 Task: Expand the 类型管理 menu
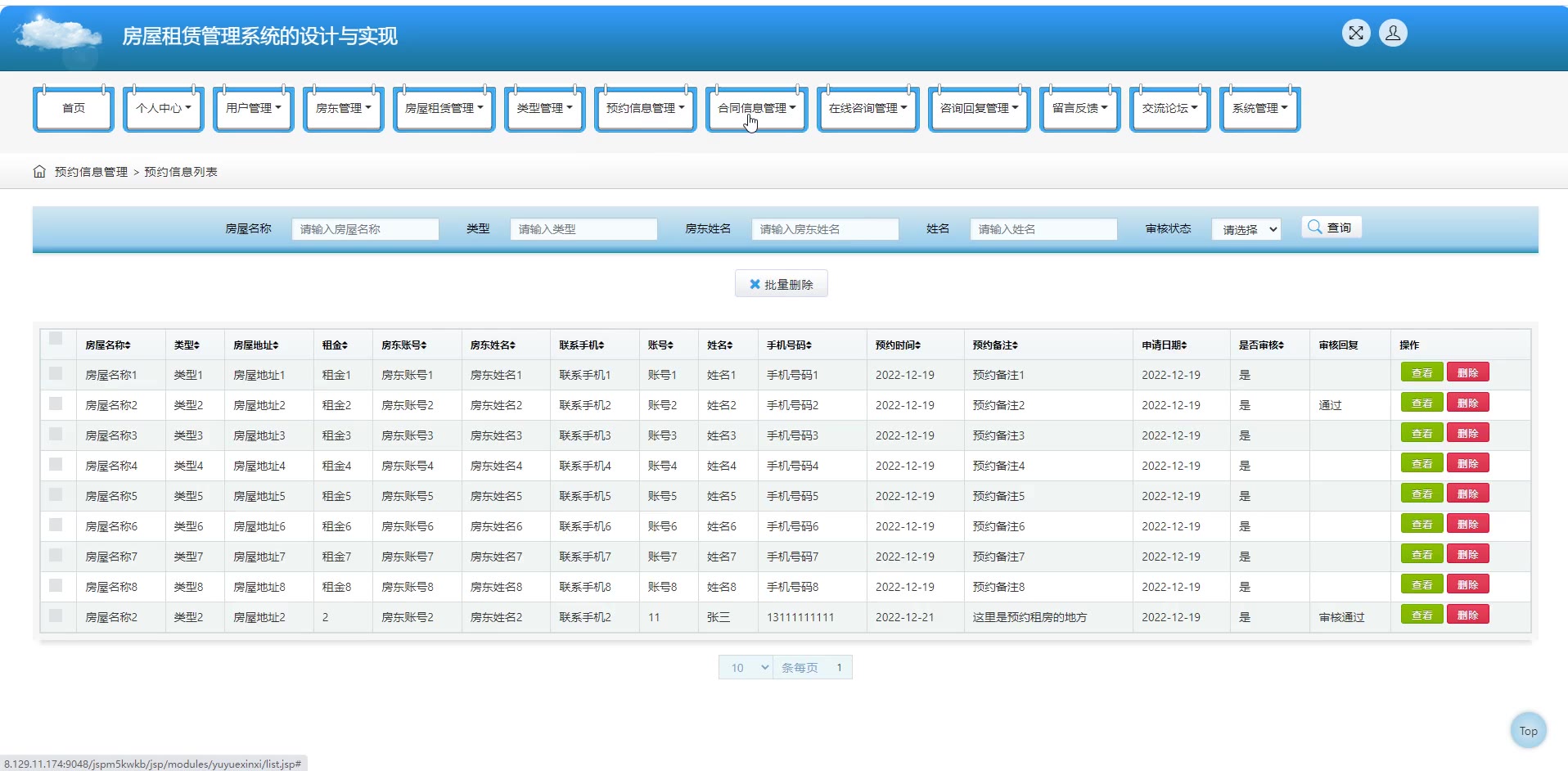545,108
